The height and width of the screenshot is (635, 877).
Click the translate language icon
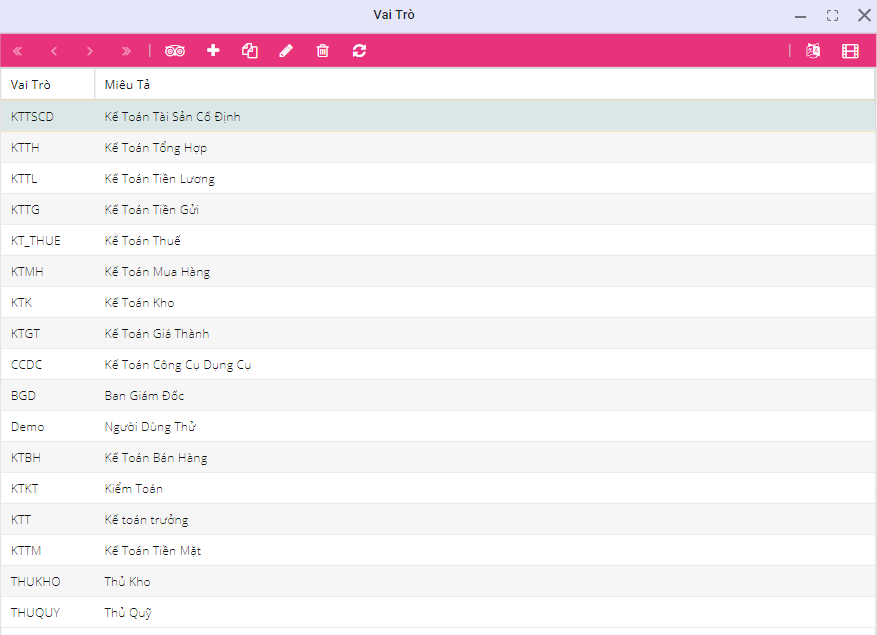point(813,51)
